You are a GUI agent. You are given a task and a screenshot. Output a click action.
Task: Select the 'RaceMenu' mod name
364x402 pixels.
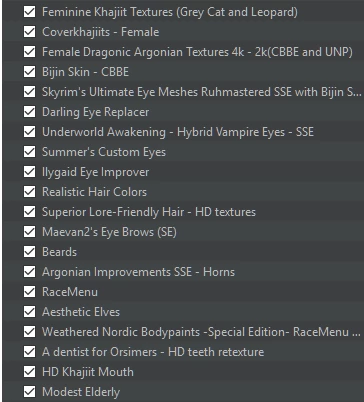point(70,292)
